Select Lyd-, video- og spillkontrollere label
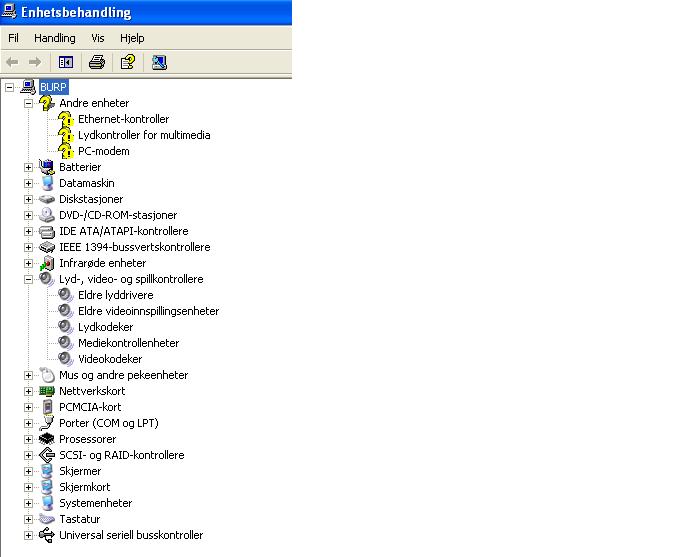 (x=131, y=279)
